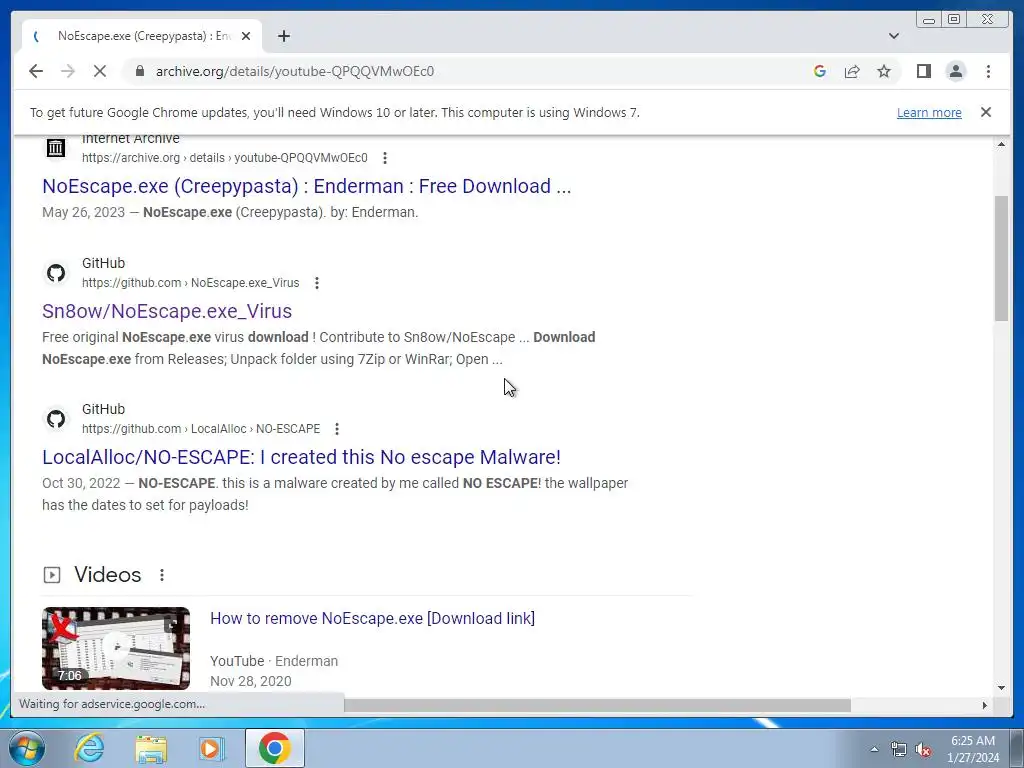The width and height of the screenshot is (1024, 768).
Task: Click the vertical scrollbar thumb
Action: (x=1001, y=258)
